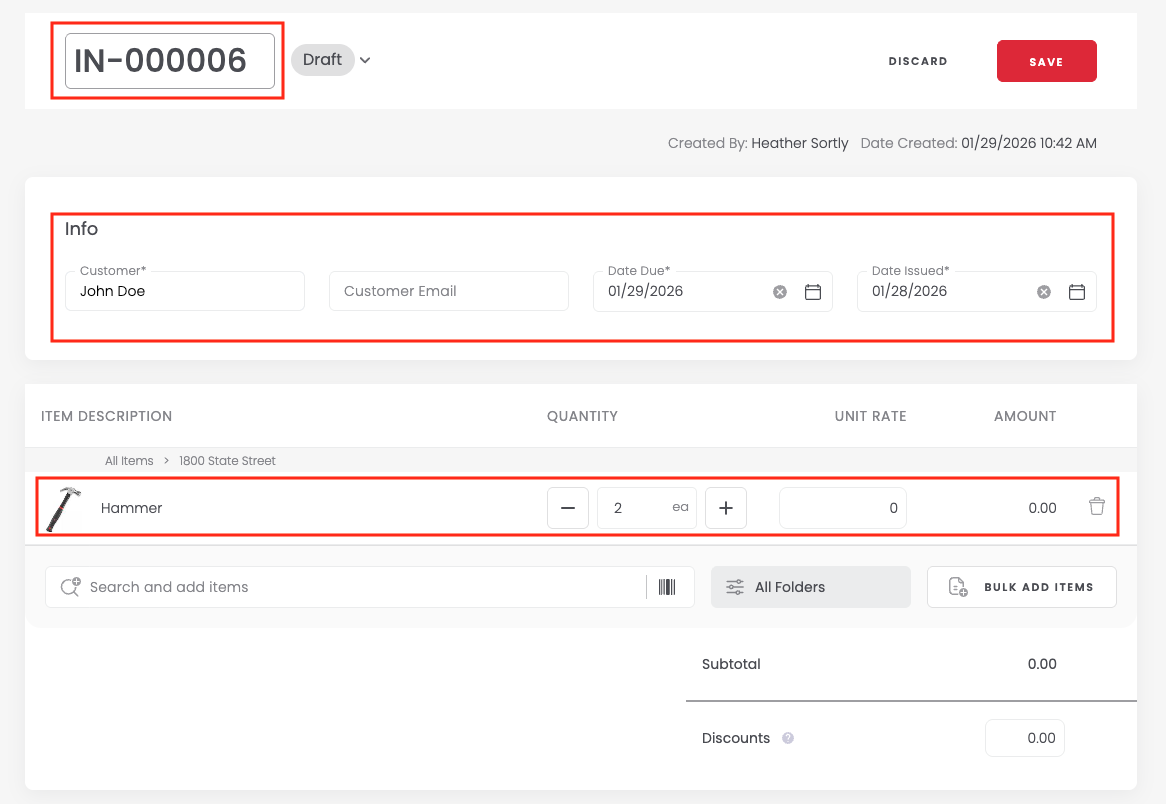The image size is (1166, 804).
Task: Increase Hammer quantity with plus button
Action: [726, 508]
